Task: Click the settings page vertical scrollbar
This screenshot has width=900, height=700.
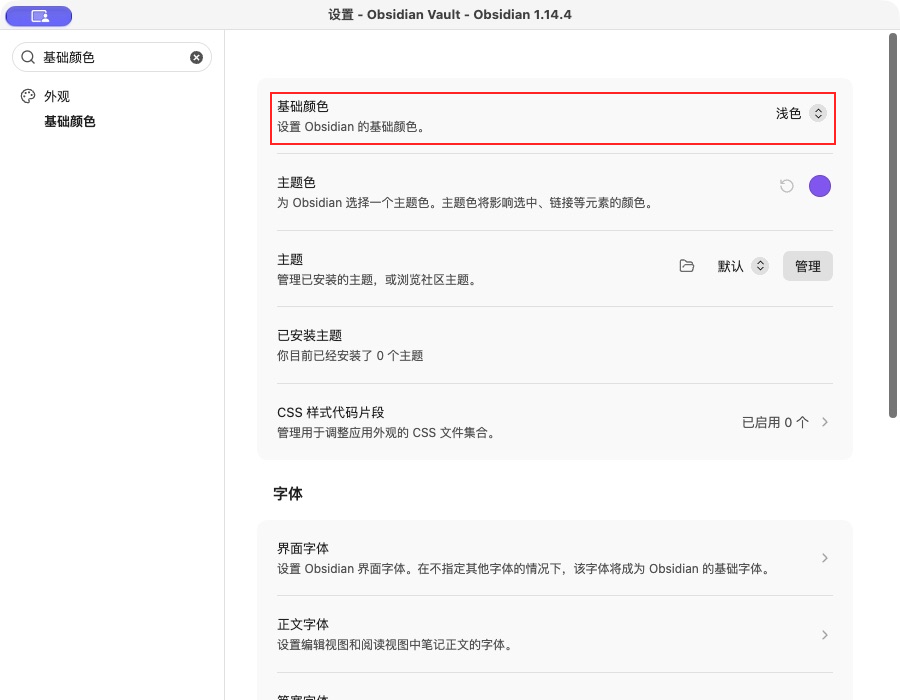Action: pos(893,225)
